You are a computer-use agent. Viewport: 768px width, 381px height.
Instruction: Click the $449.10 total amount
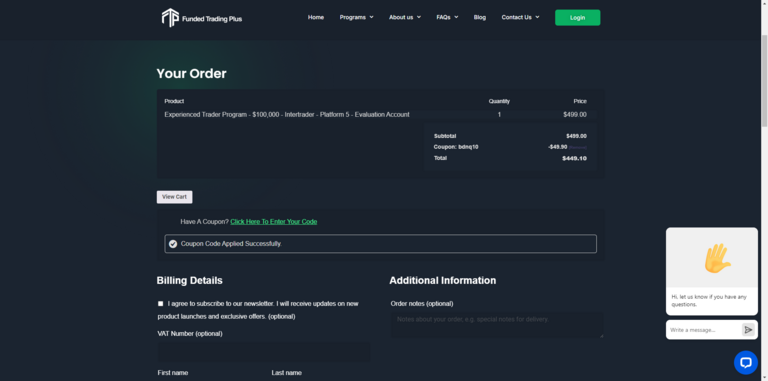click(x=574, y=158)
